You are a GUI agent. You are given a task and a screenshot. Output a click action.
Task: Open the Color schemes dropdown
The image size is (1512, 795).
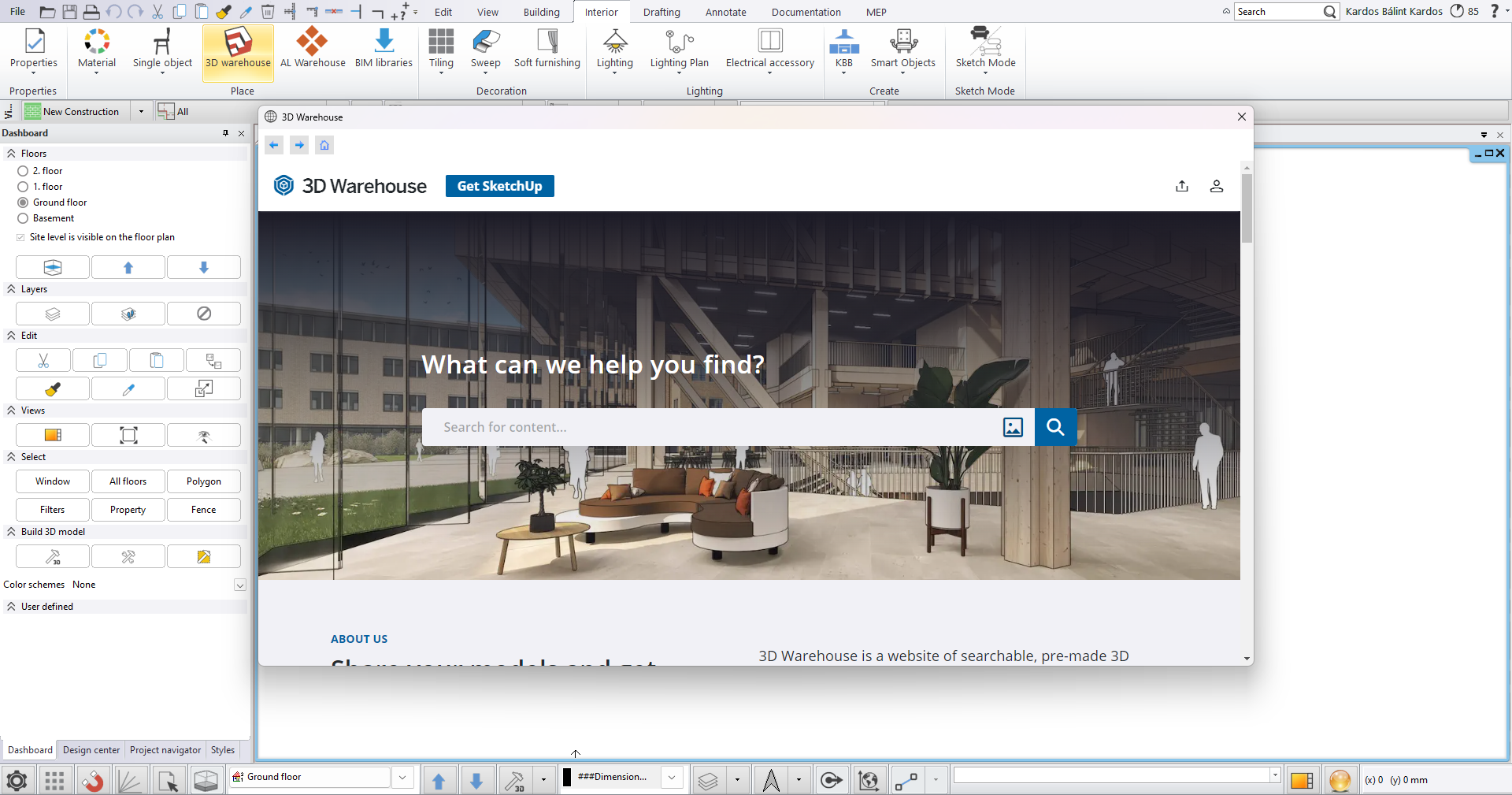click(x=240, y=585)
